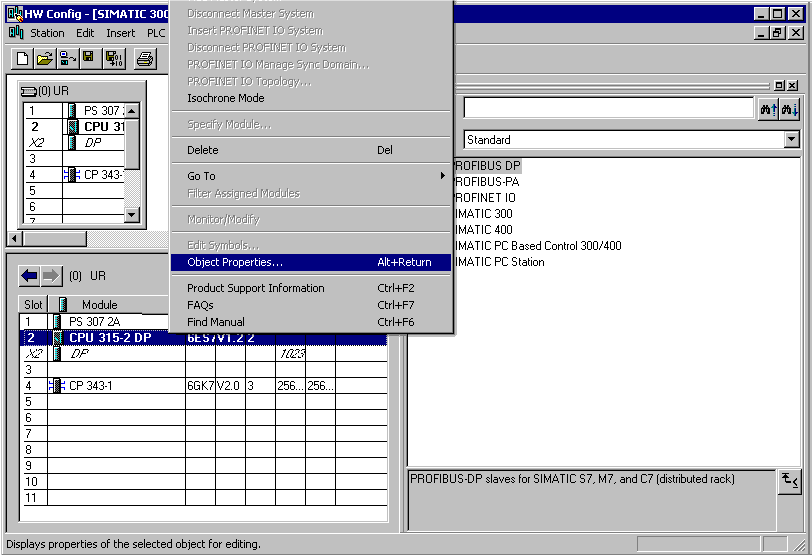This screenshot has width=812, height=555.
Task: Click the Save and Compile toolbar icon
Action: pyautogui.click(x=89, y=59)
